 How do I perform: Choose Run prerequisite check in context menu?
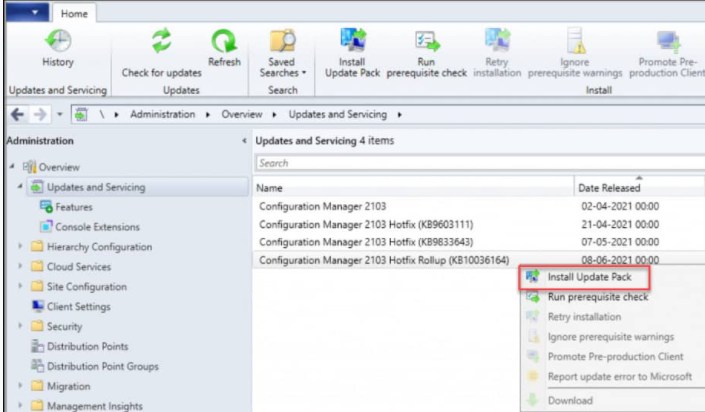coord(598,297)
